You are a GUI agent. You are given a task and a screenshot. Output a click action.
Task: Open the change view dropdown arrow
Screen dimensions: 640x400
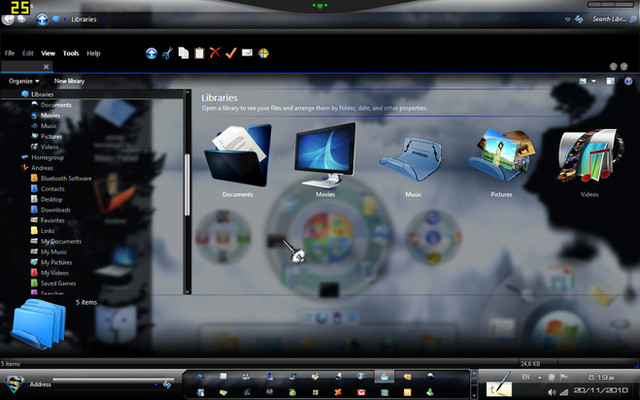coord(593,81)
